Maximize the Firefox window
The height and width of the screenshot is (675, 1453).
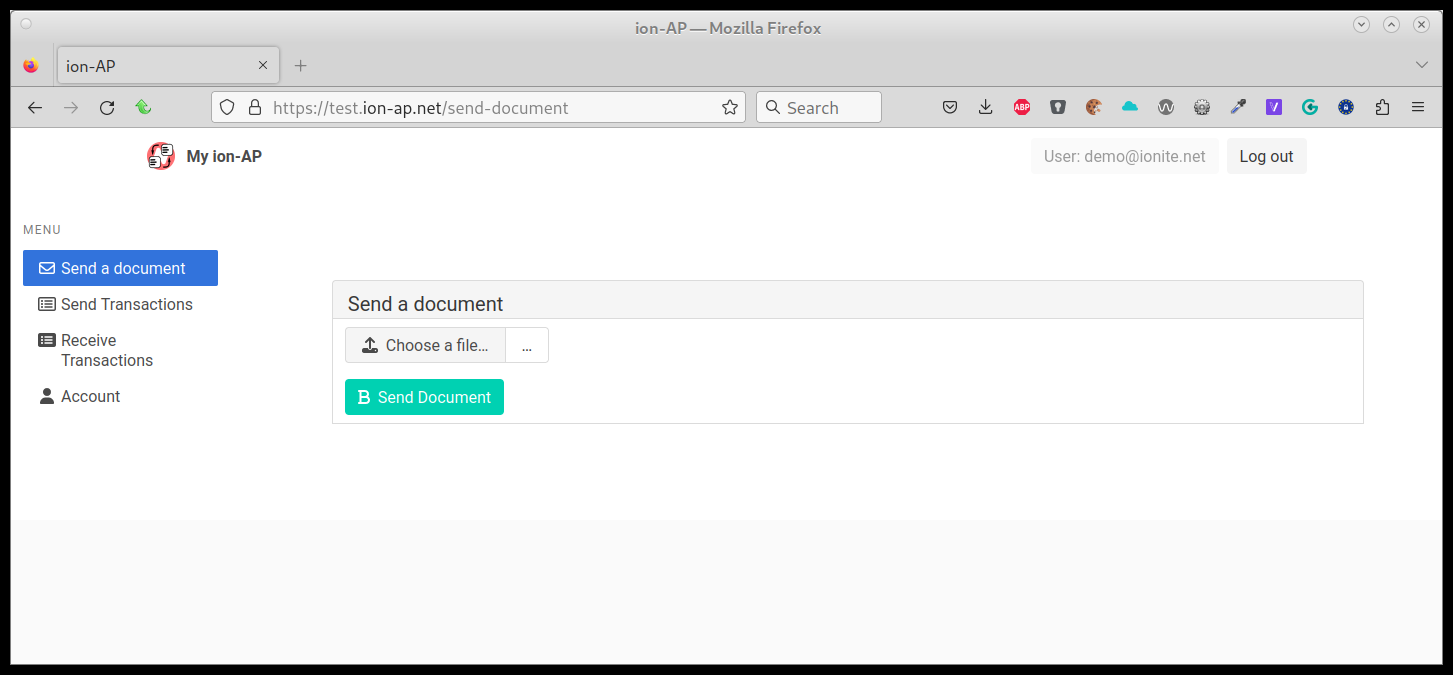click(1391, 25)
